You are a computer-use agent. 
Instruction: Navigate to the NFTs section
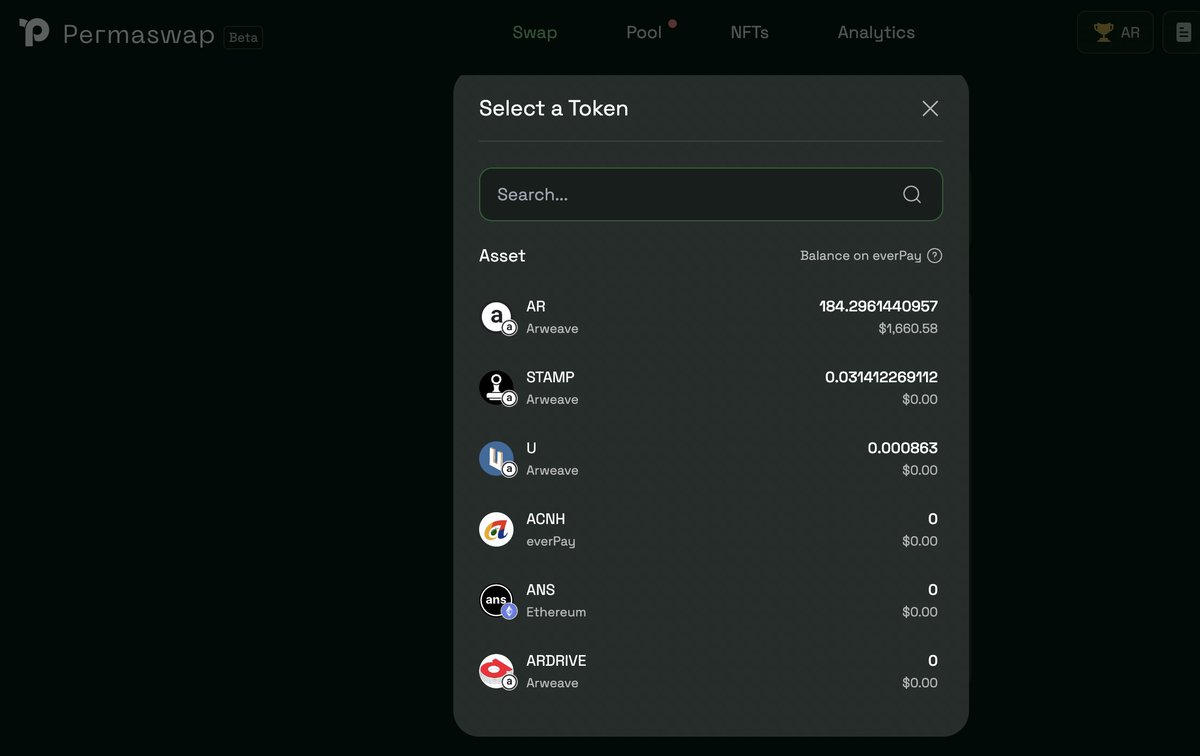749,32
